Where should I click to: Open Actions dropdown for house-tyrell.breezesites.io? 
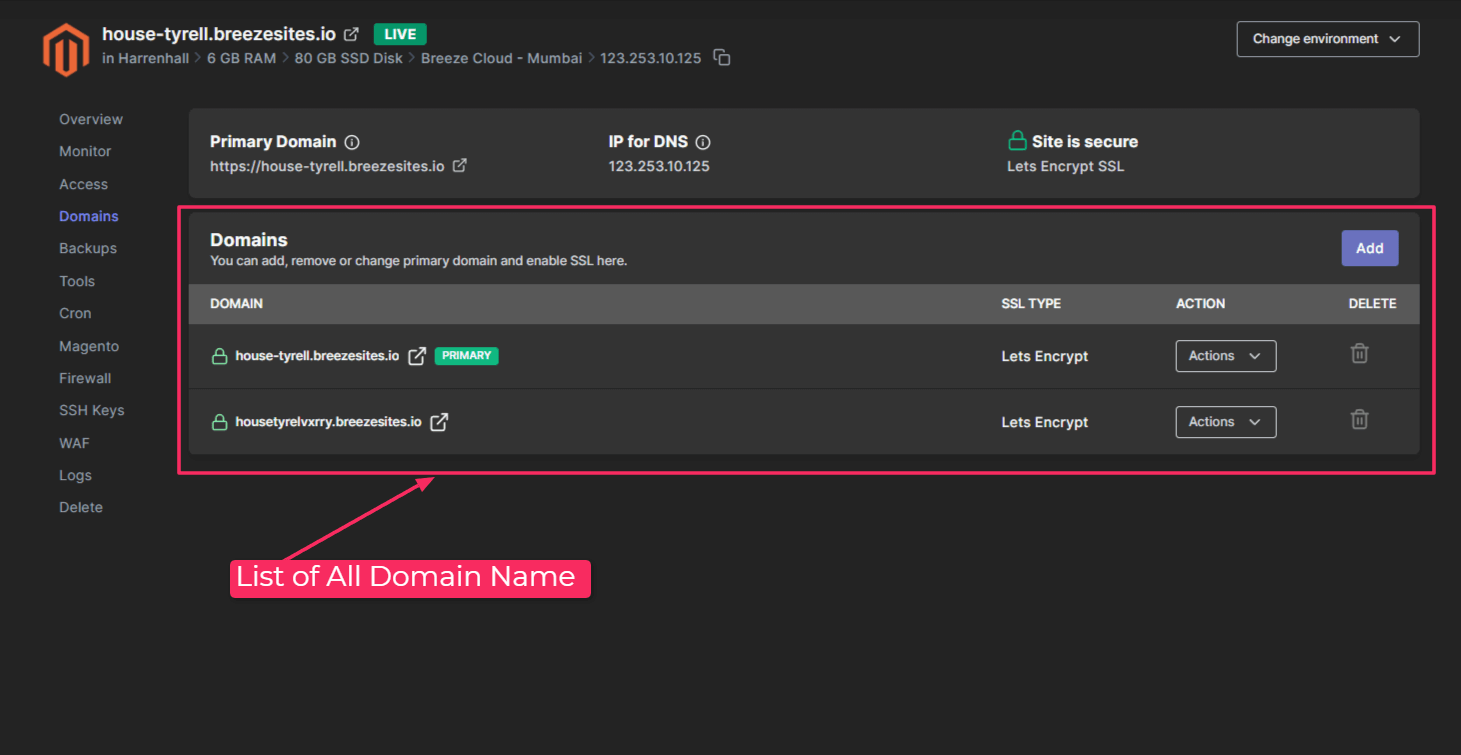(x=1226, y=356)
